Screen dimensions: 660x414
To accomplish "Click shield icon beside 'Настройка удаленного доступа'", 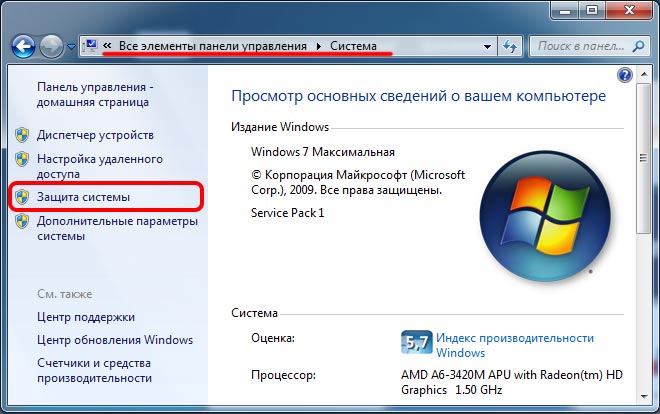I will coord(22,159).
